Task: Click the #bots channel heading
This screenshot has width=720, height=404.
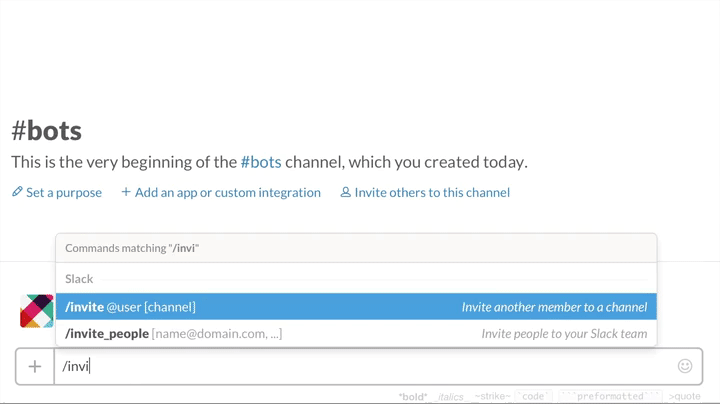Action: [x=46, y=131]
